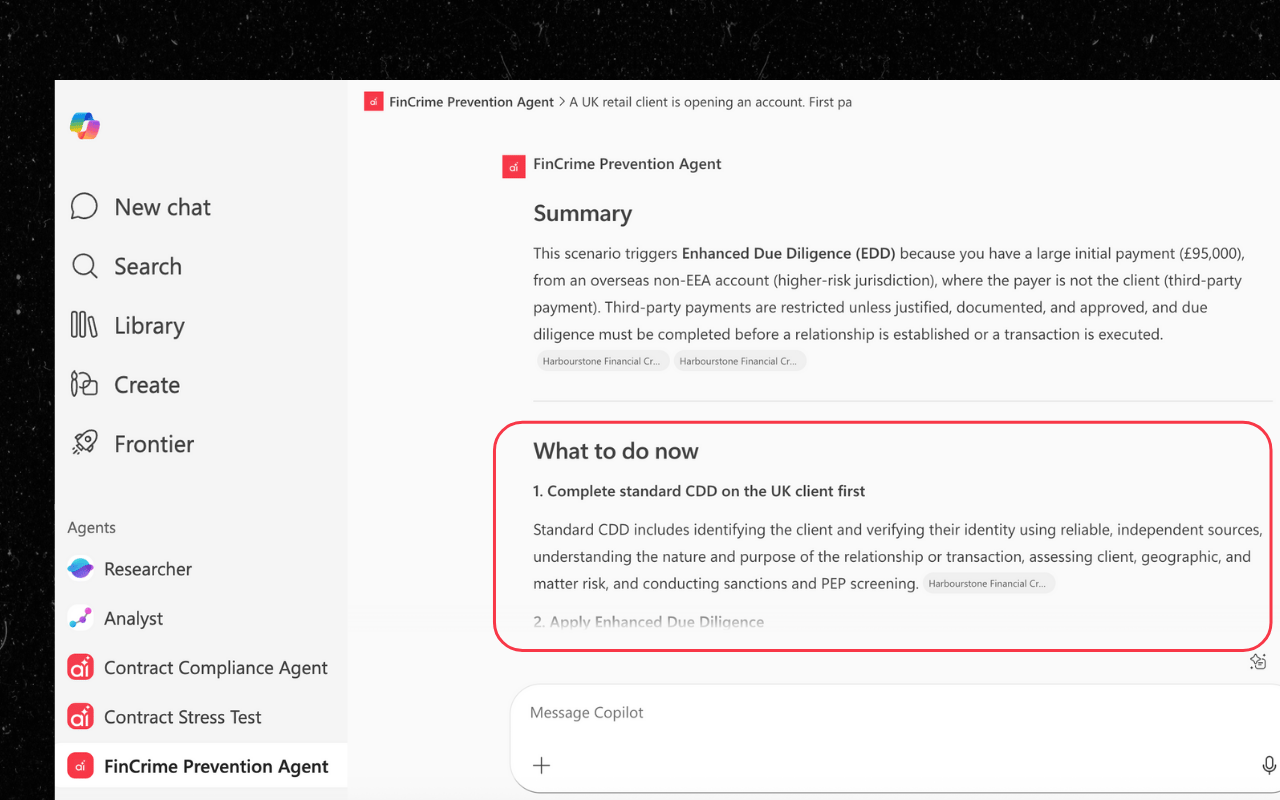Image resolution: width=1280 pixels, height=800 pixels.
Task: Click the icon below the response's right edge
Action: pyautogui.click(x=1258, y=662)
